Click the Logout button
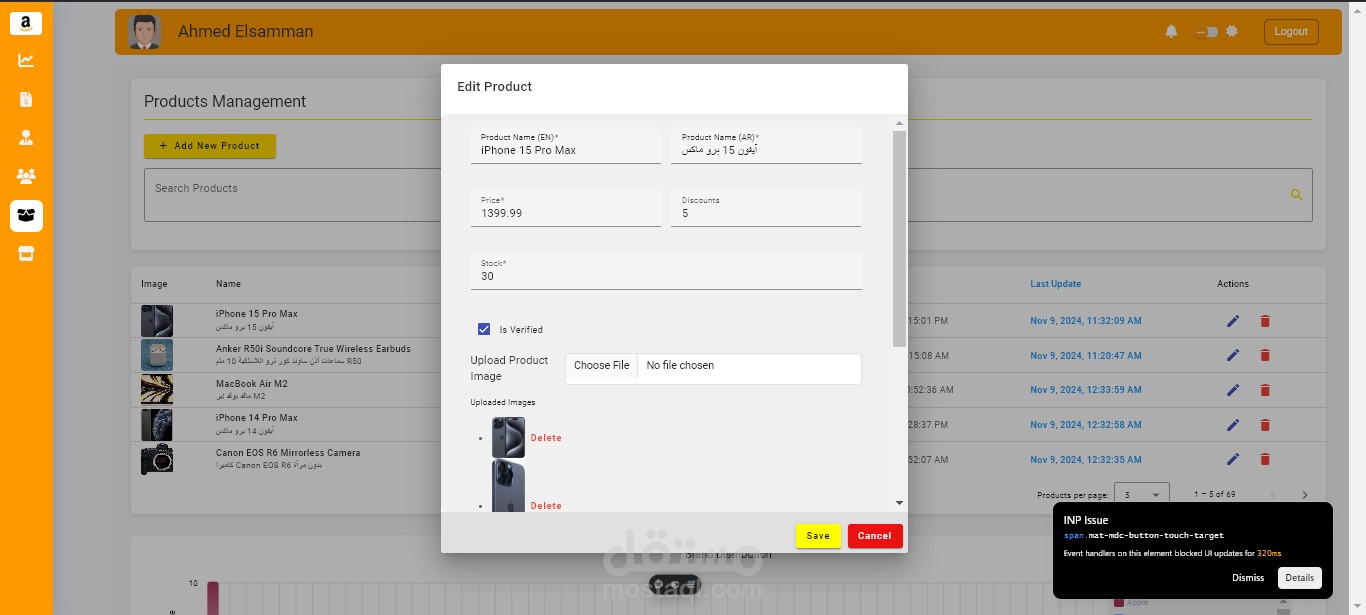 pos(1291,32)
